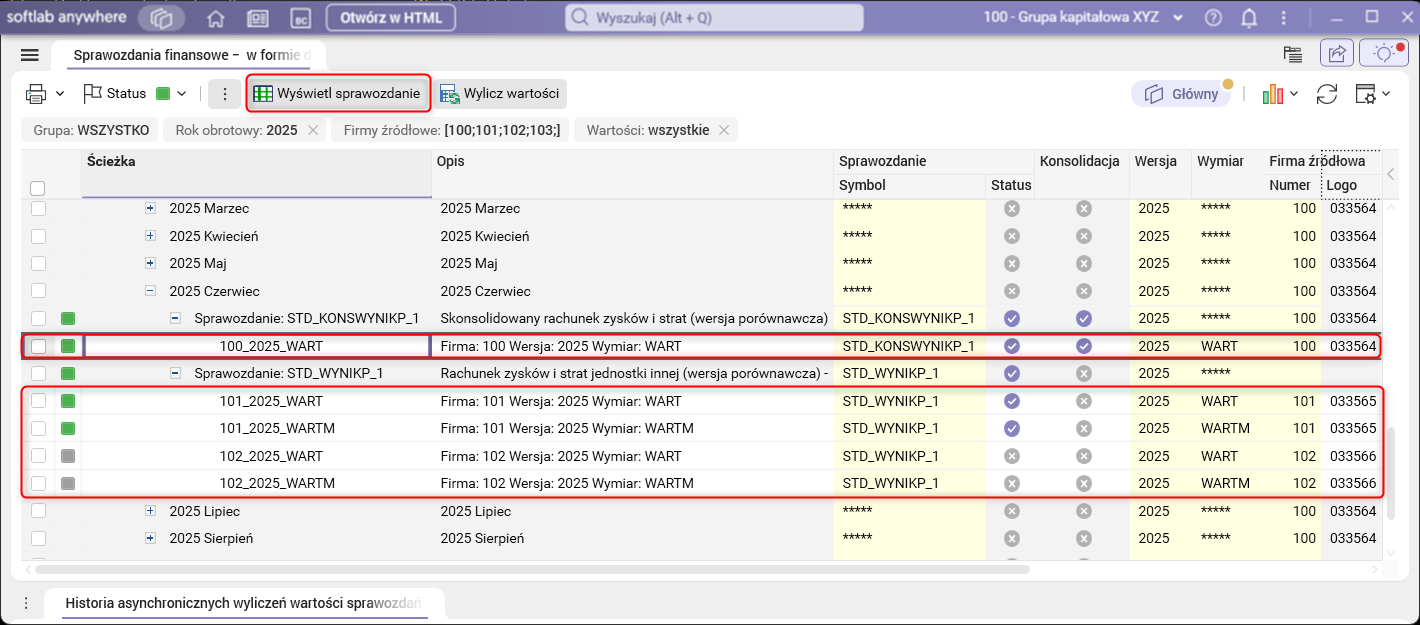Collapse Sprawozdanie: STD_WYNIKP_1 node
This screenshot has height=625, width=1420.
click(175, 373)
